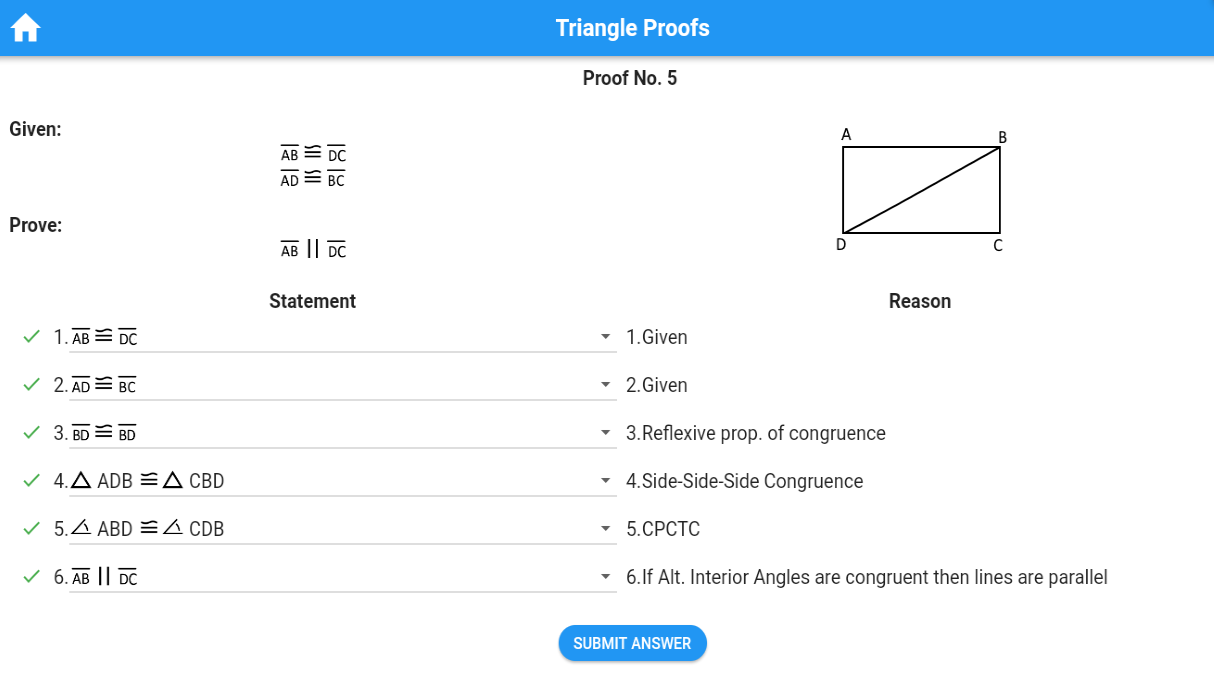Click the green checkmark beside statement 5
1214x686 pixels.
[x=31, y=529]
